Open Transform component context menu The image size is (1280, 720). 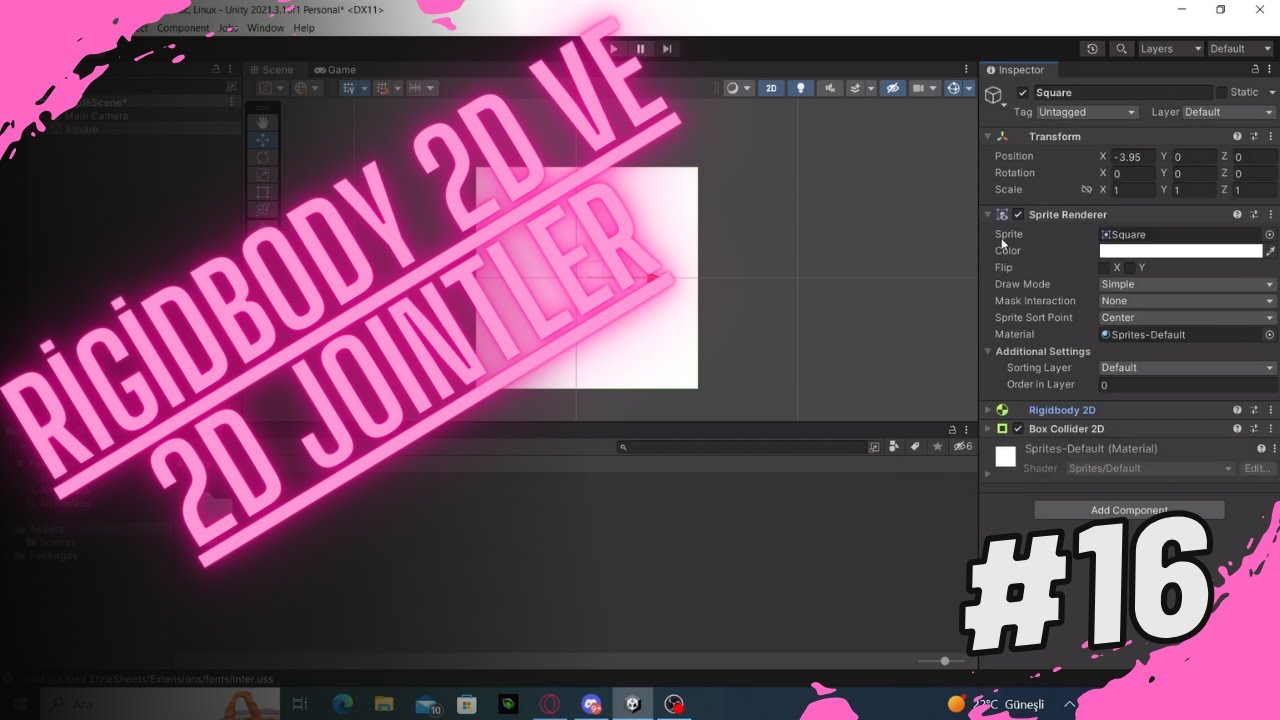(1270, 136)
